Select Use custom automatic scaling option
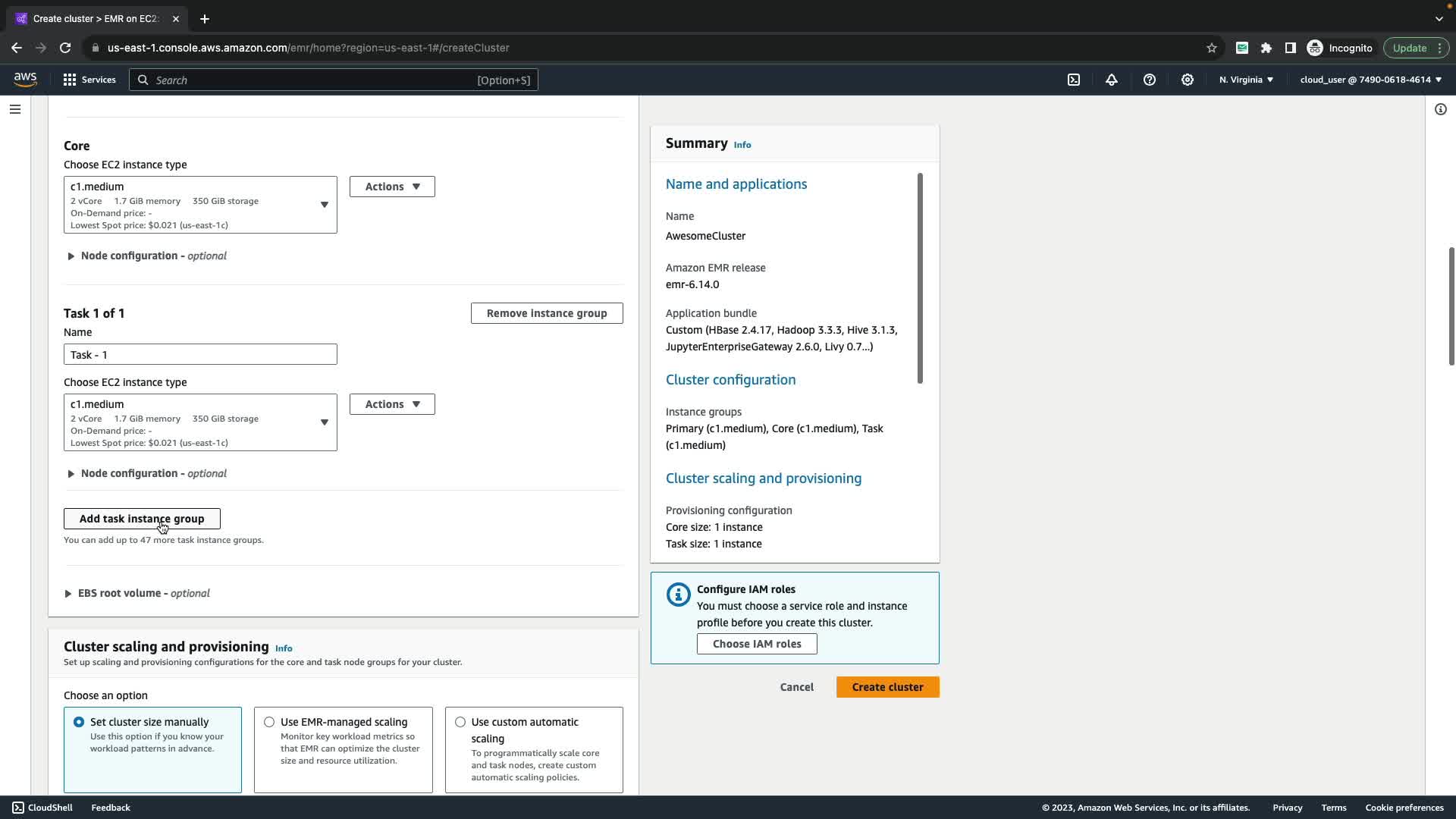Image resolution: width=1456 pixels, height=819 pixels. coord(460,722)
